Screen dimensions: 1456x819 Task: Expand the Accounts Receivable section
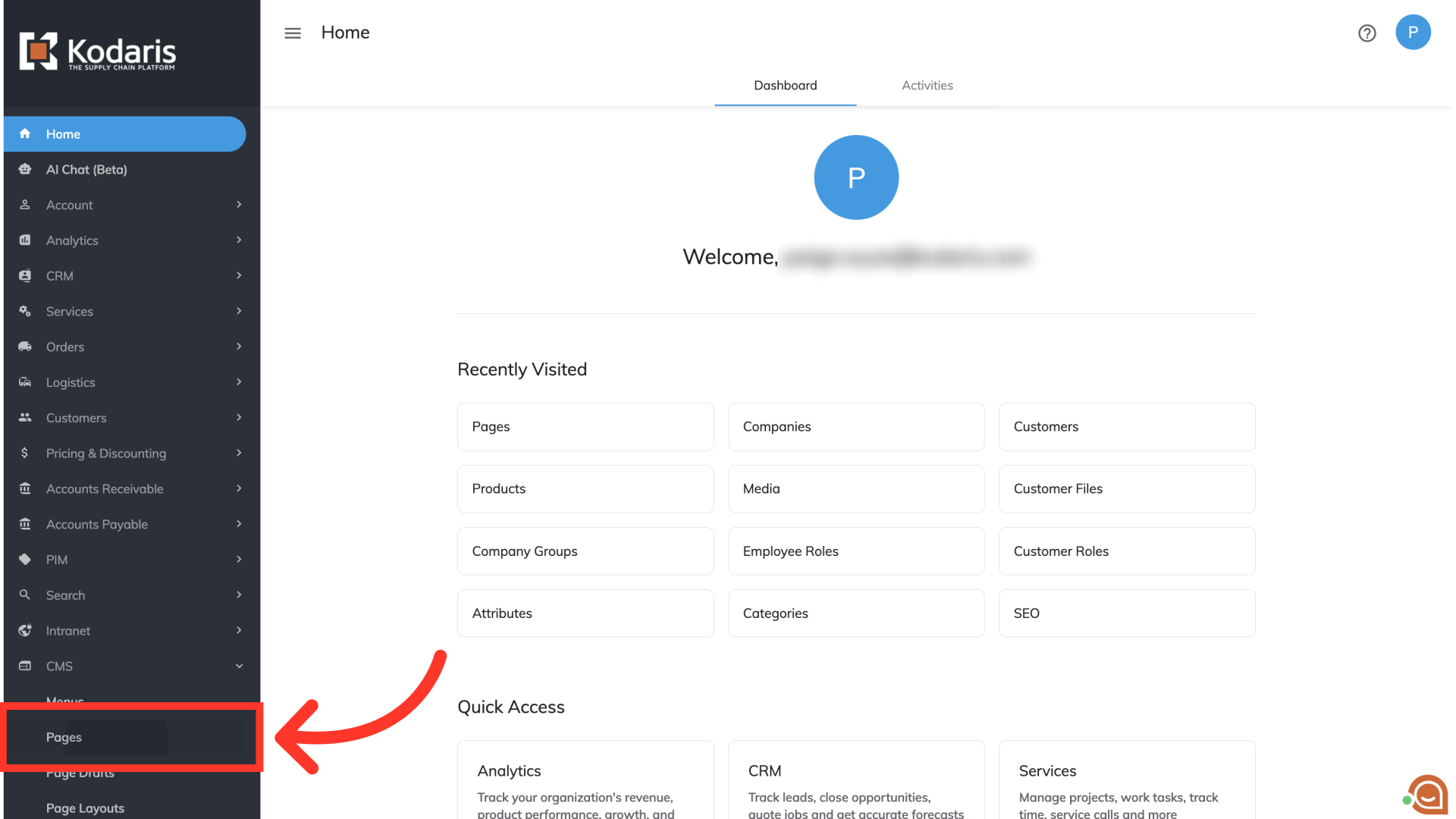(x=239, y=488)
